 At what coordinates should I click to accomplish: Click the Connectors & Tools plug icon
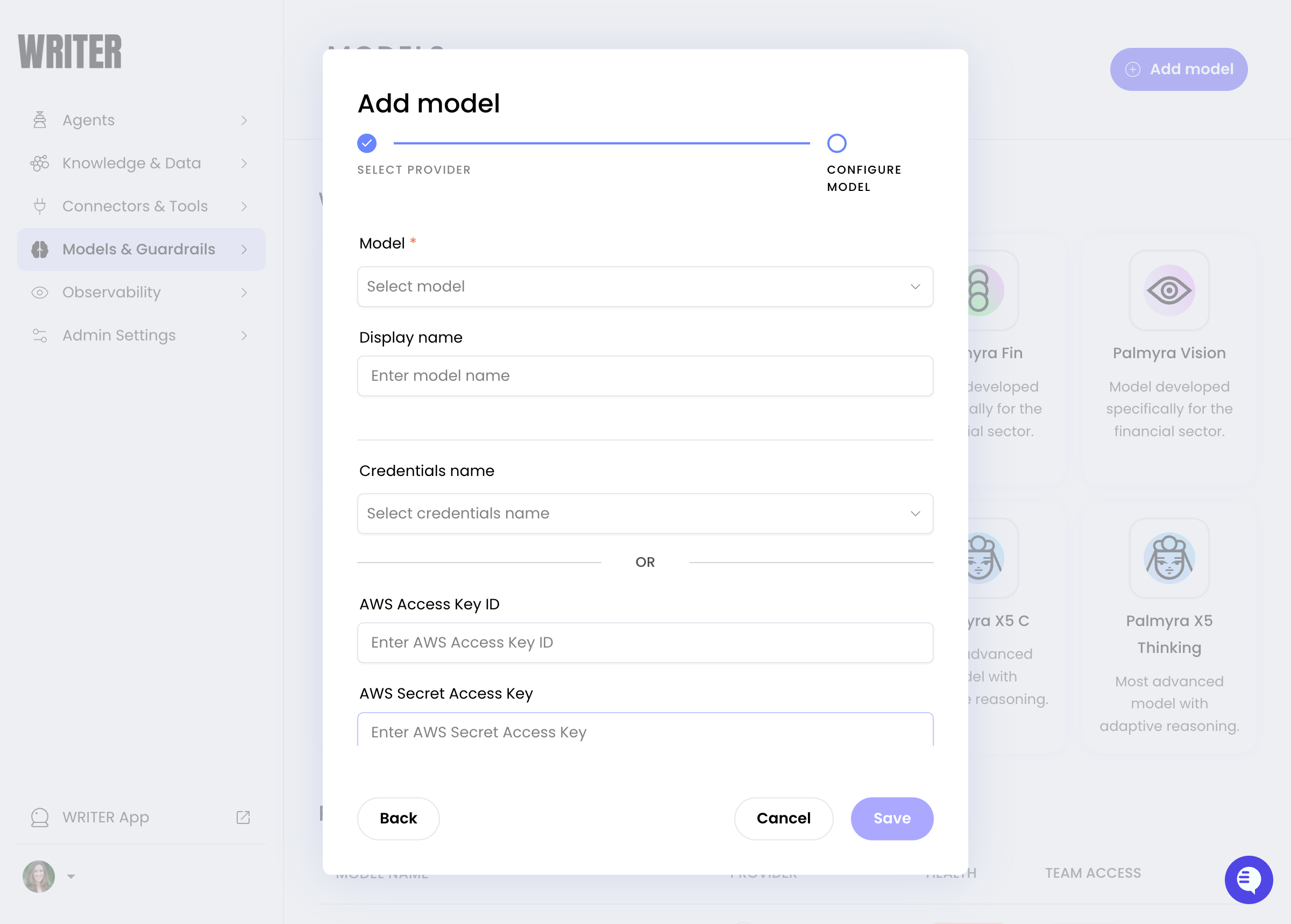point(40,206)
